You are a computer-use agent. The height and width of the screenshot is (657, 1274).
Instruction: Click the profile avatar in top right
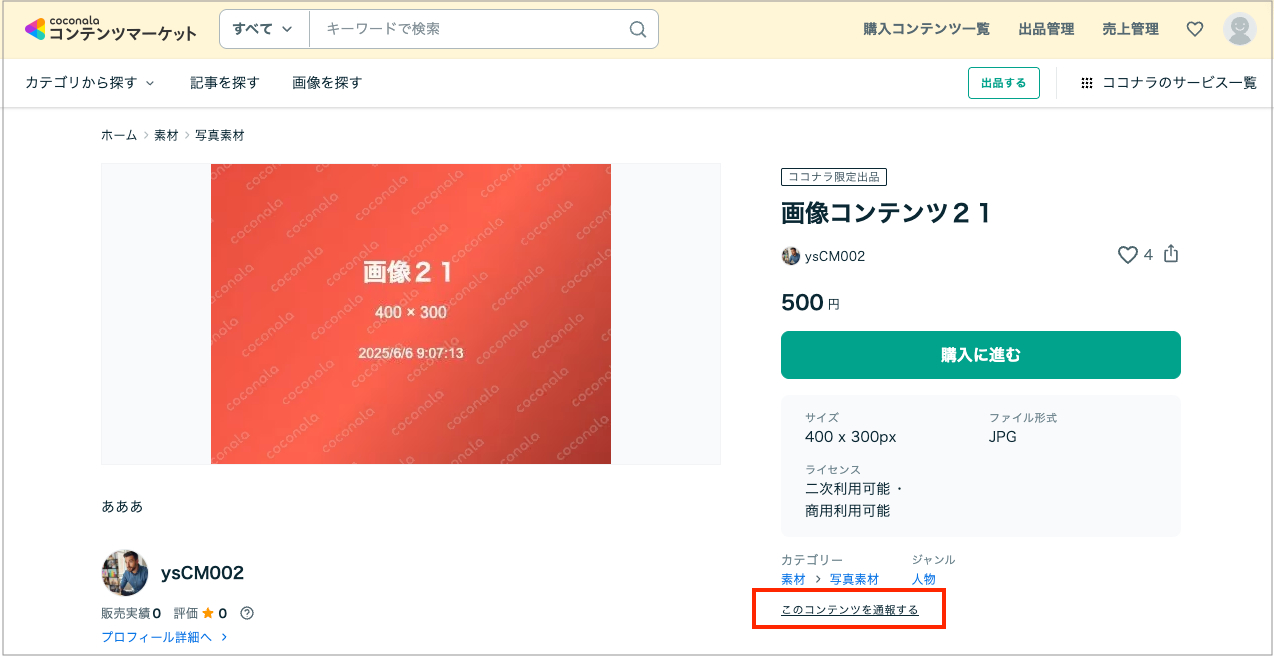click(x=1239, y=28)
